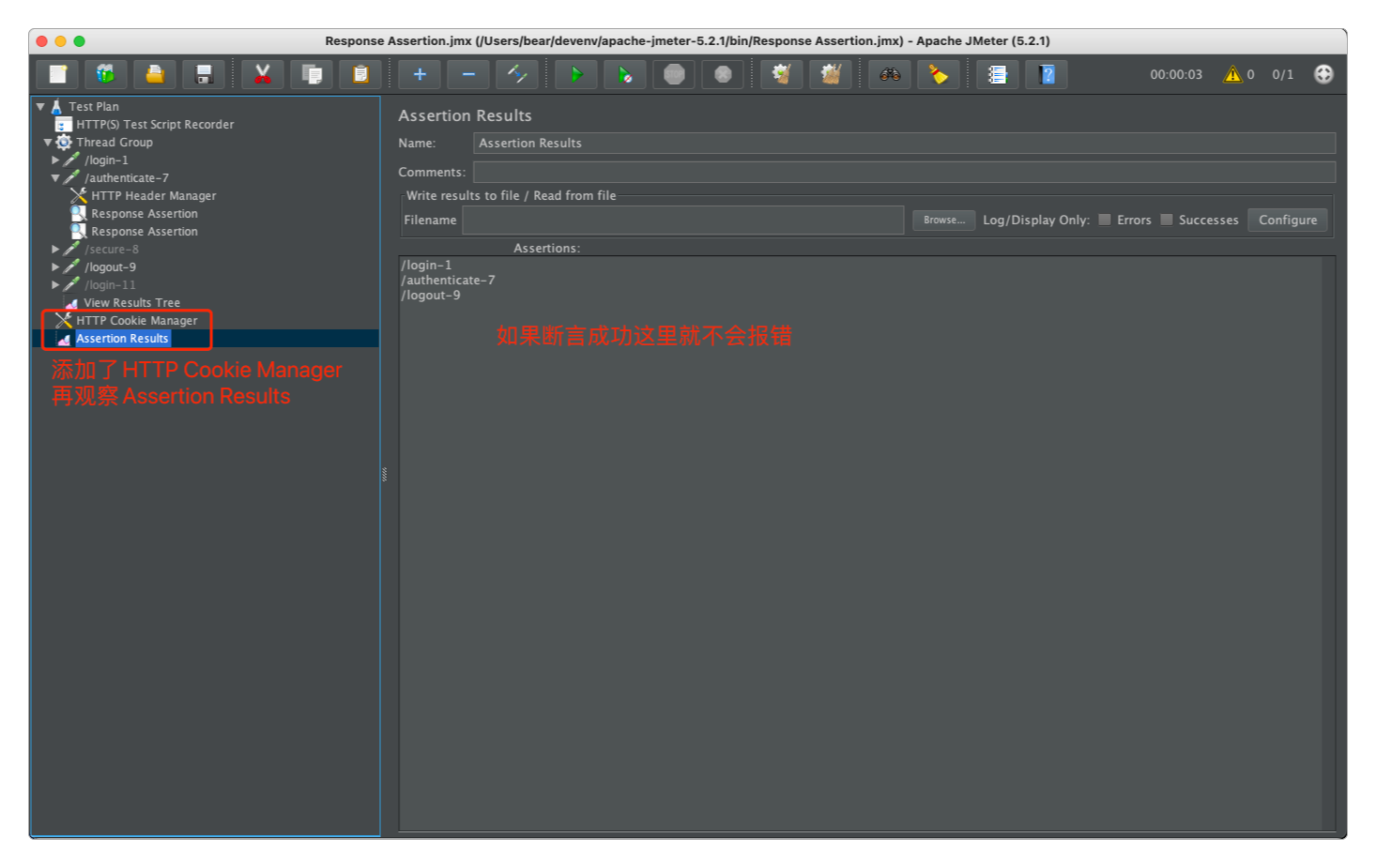Click the New test plan icon
The image size is (1376, 868).
(57, 74)
